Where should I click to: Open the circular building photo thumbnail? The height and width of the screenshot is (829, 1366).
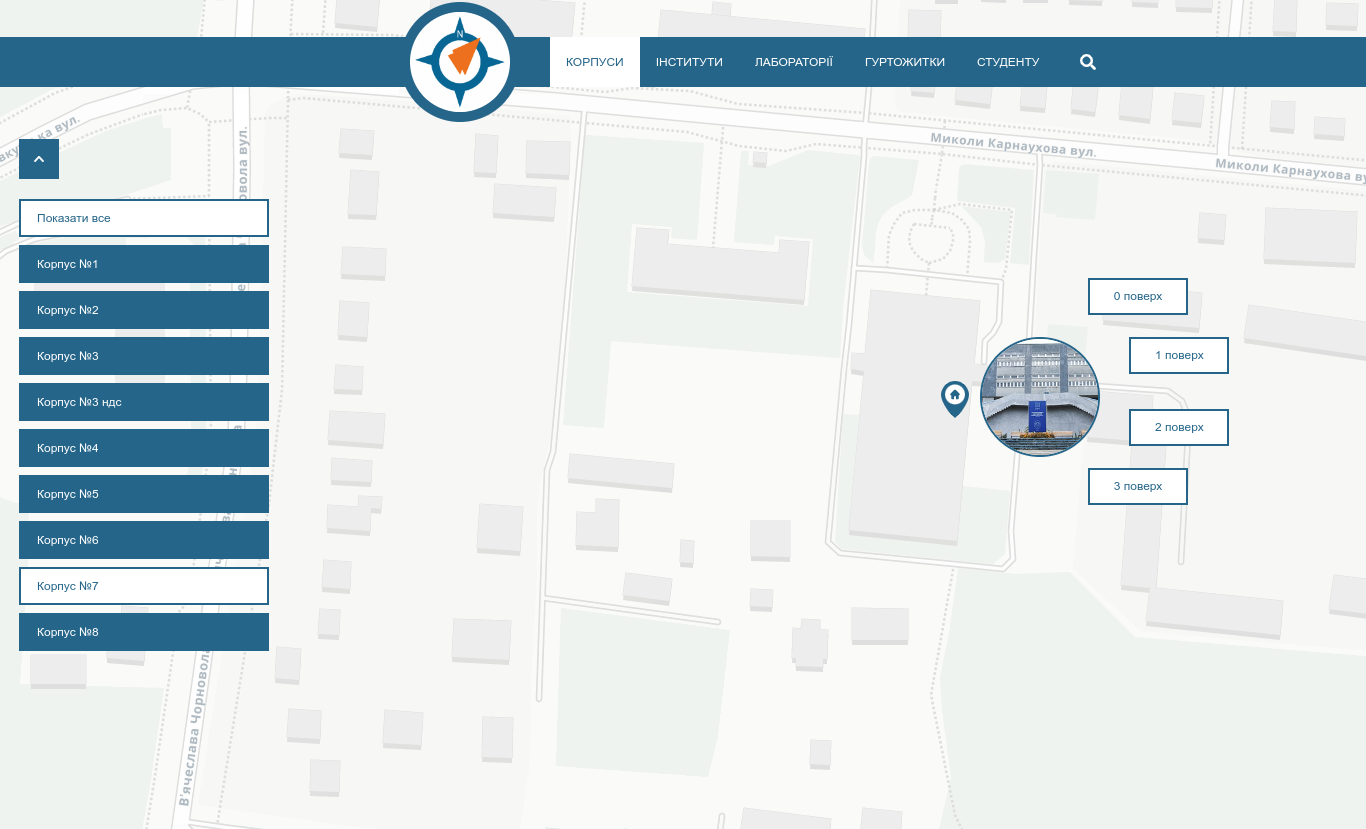[1040, 397]
